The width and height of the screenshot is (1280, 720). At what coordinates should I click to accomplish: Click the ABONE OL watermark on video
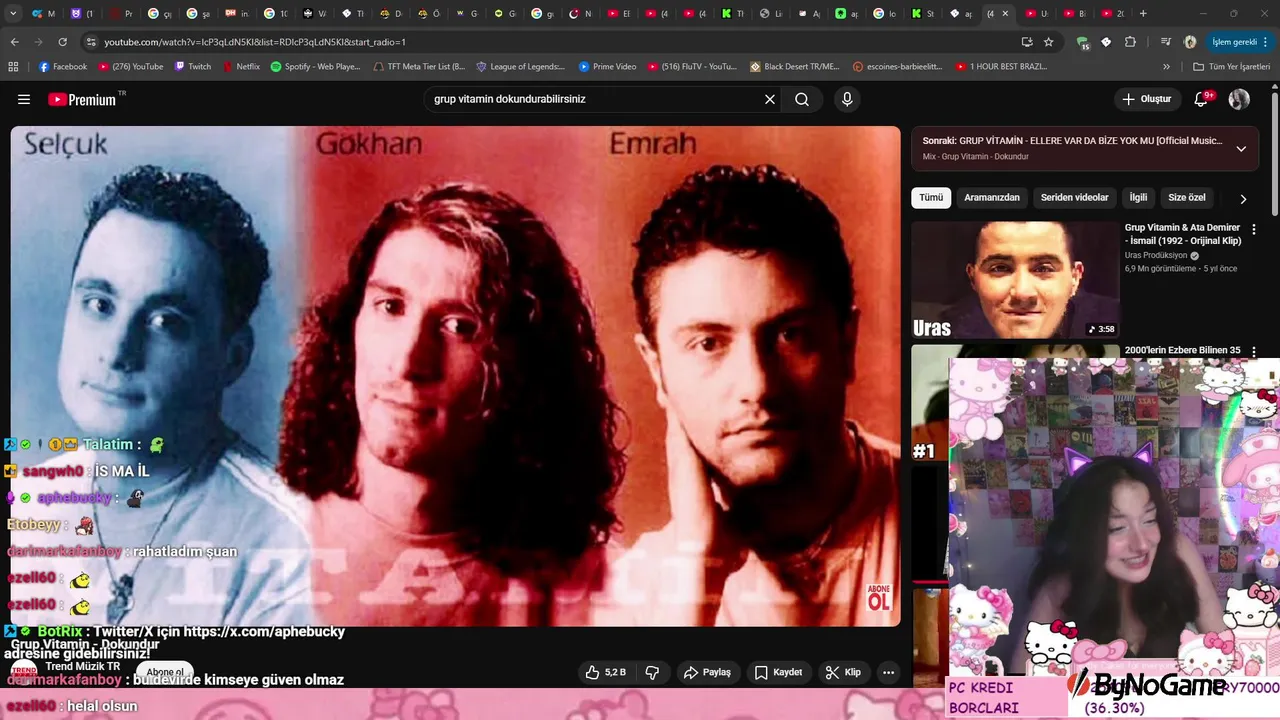pos(878,598)
